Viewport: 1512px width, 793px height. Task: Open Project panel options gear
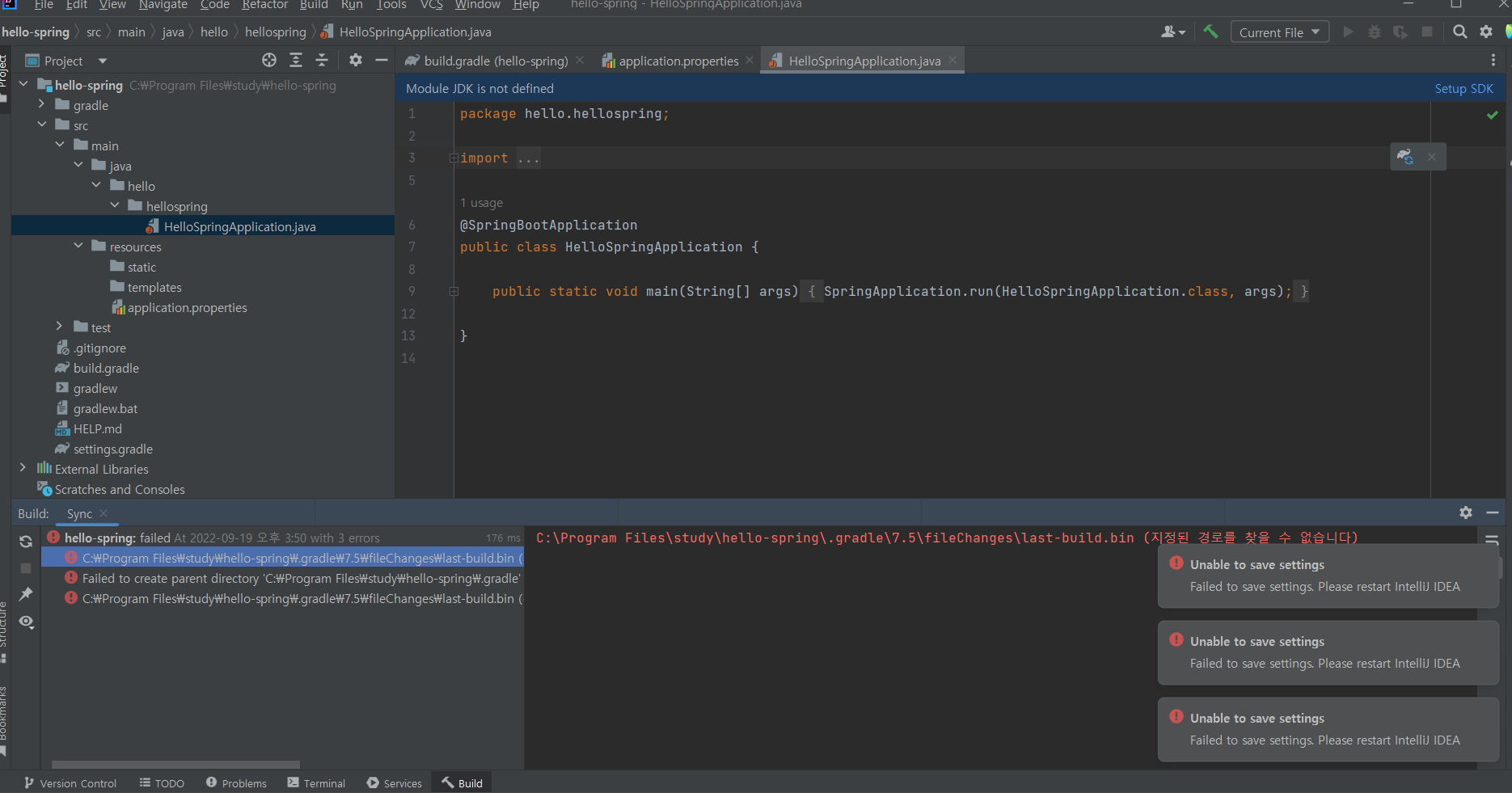pyautogui.click(x=356, y=60)
